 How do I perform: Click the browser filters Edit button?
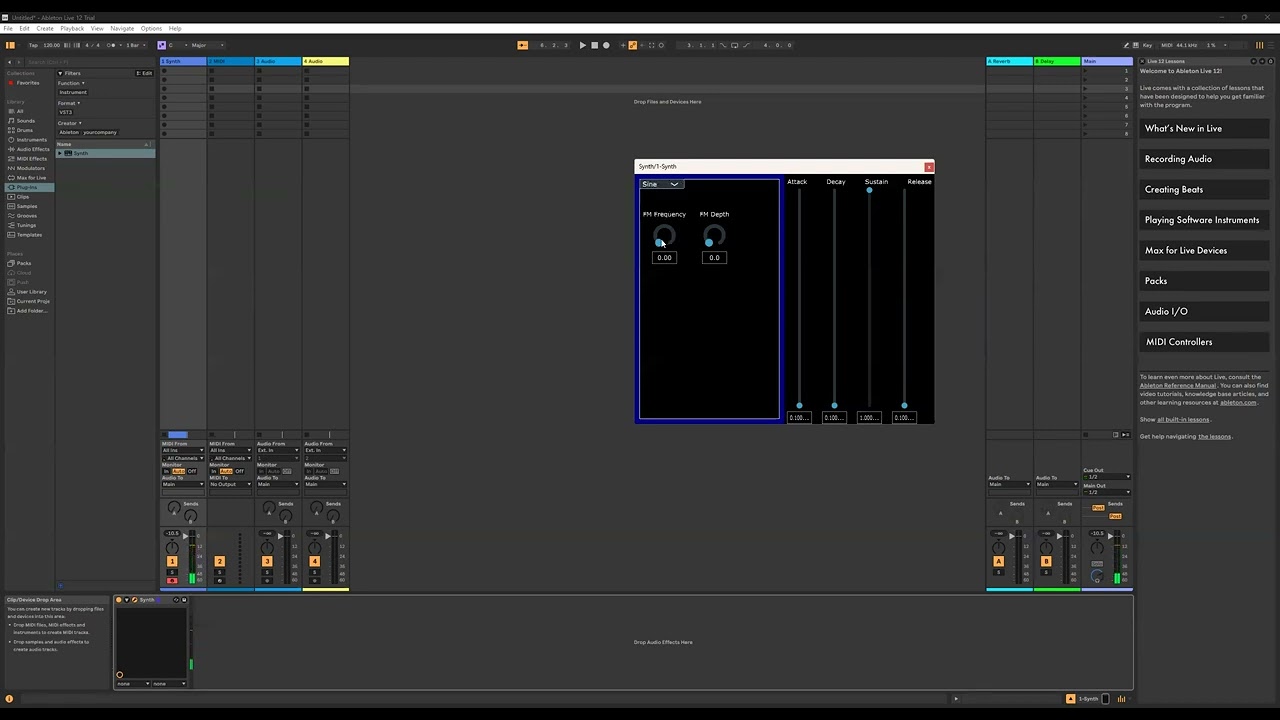pos(145,73)
